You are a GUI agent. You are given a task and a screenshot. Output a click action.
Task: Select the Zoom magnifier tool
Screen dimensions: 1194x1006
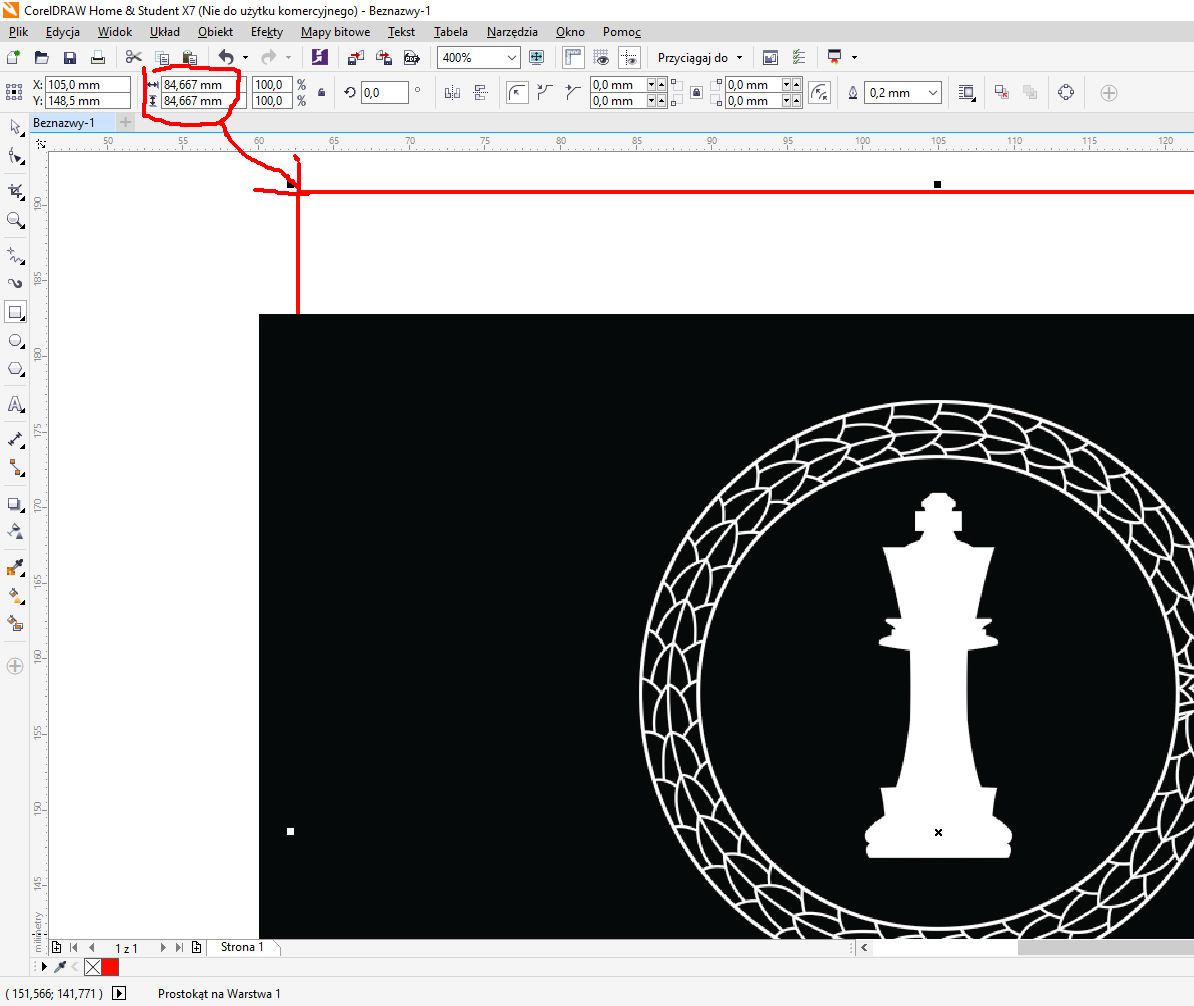tap(15, 220)
